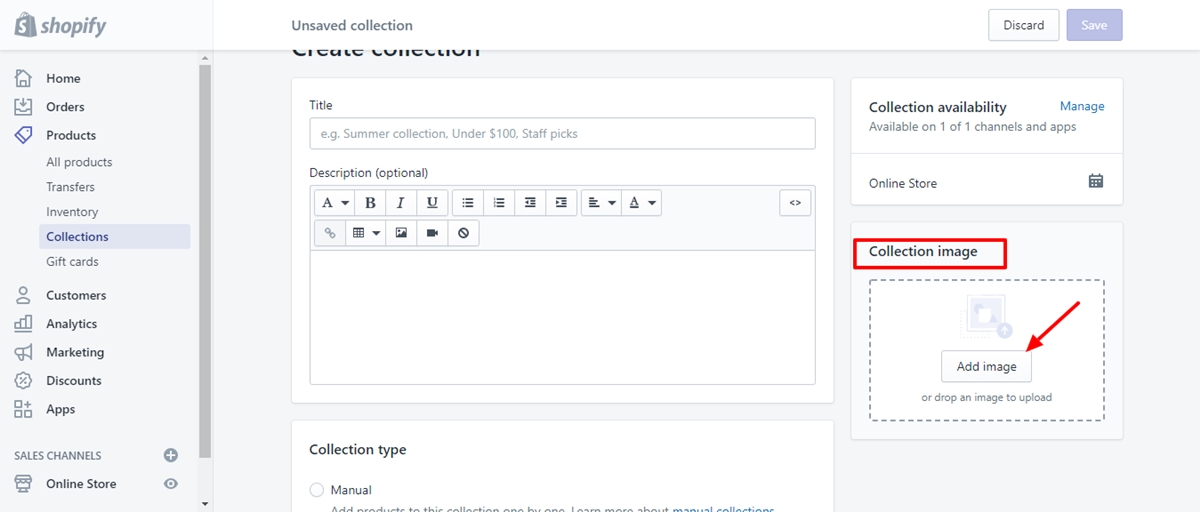Viewport: 1200px width, 512px height.
Task: Open the text color dropdown
Action: click(x=641, y=203)
